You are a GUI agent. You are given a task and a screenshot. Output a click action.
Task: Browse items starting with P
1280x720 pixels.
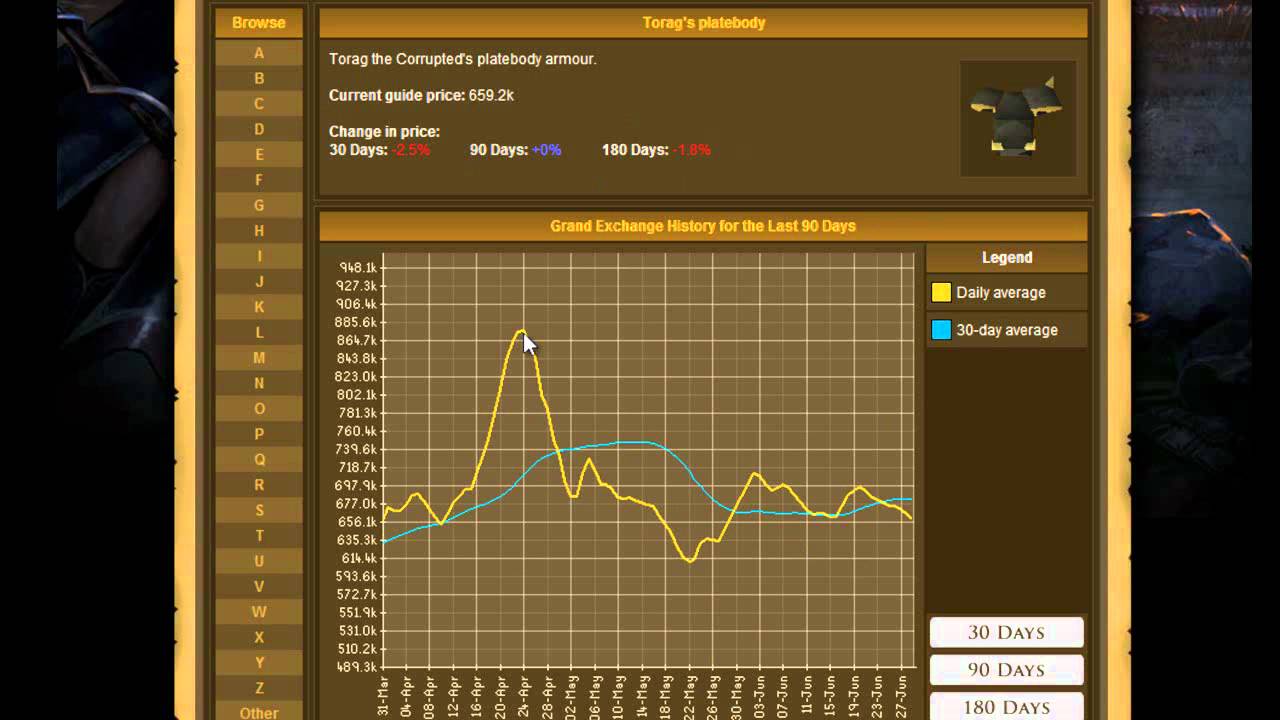coord(259,434)
